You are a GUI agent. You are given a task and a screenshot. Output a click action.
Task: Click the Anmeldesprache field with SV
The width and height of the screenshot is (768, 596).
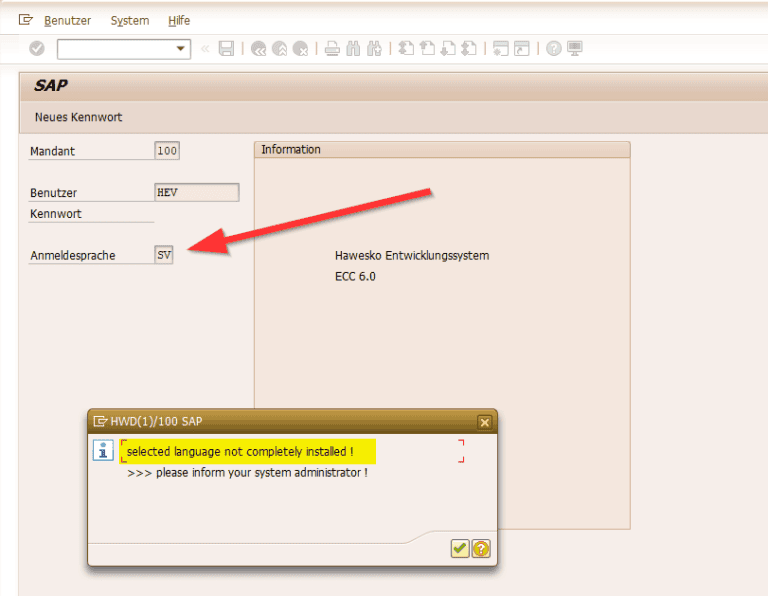coord(164,255)
